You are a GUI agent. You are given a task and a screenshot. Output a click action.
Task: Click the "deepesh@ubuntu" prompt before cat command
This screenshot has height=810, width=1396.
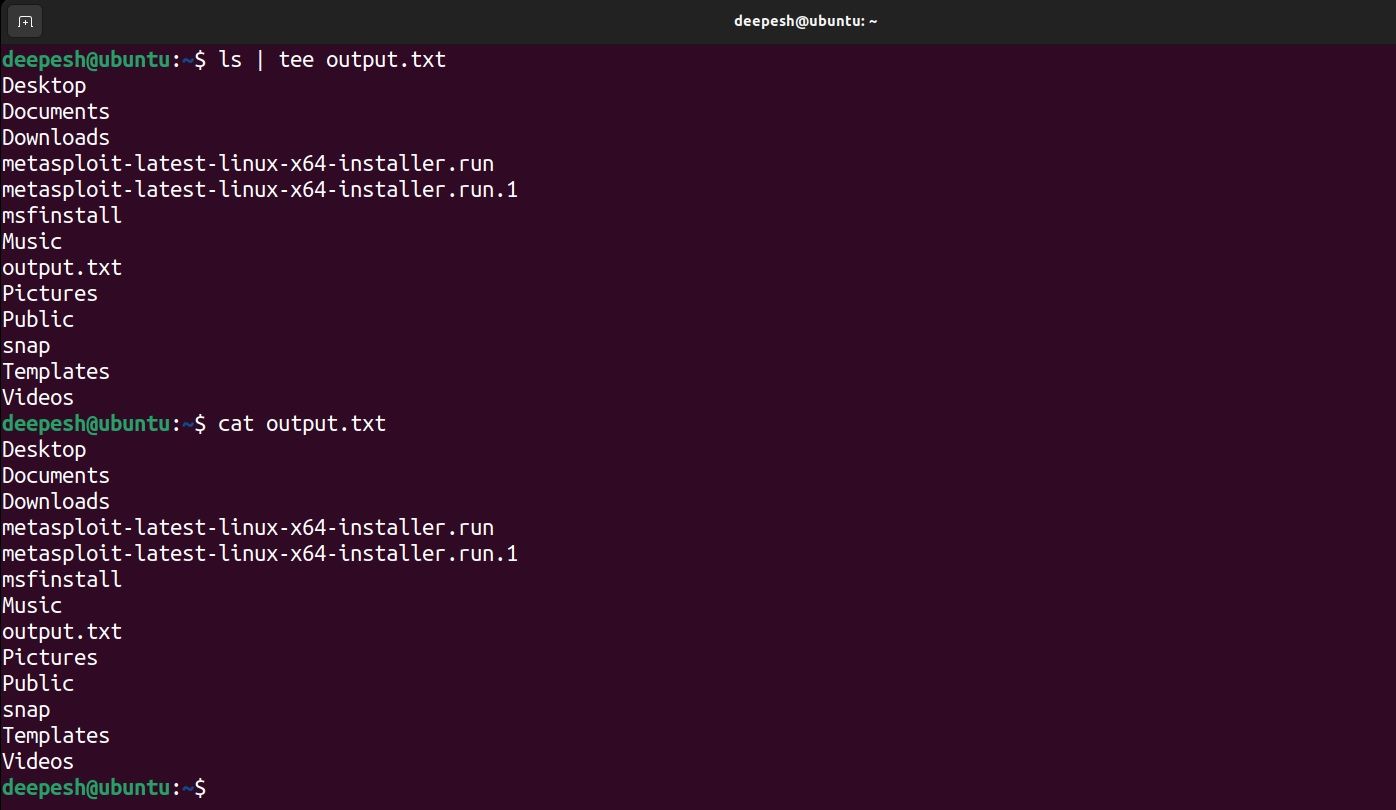86,424
